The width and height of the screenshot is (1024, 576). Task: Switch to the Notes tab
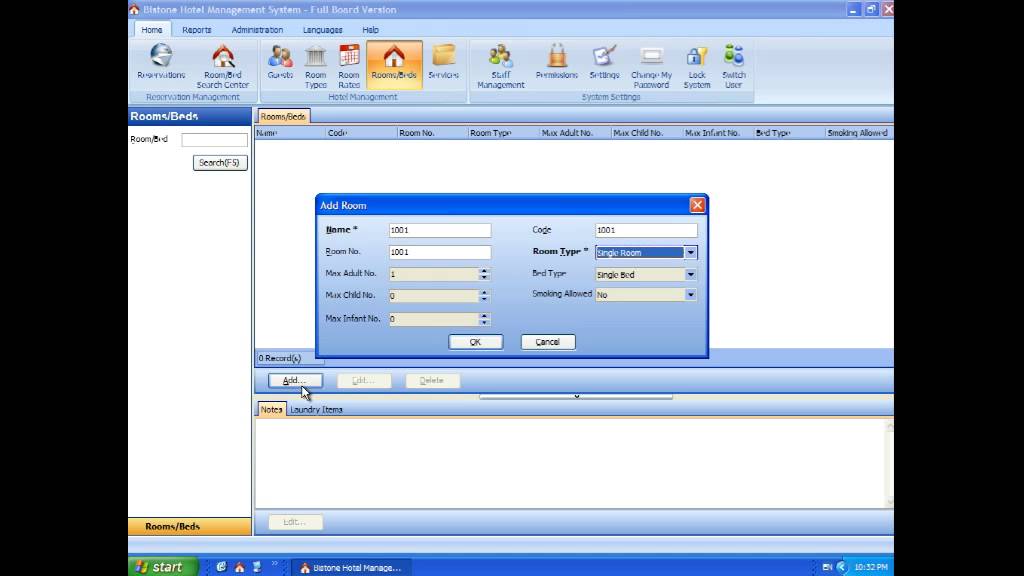[271, 409]
